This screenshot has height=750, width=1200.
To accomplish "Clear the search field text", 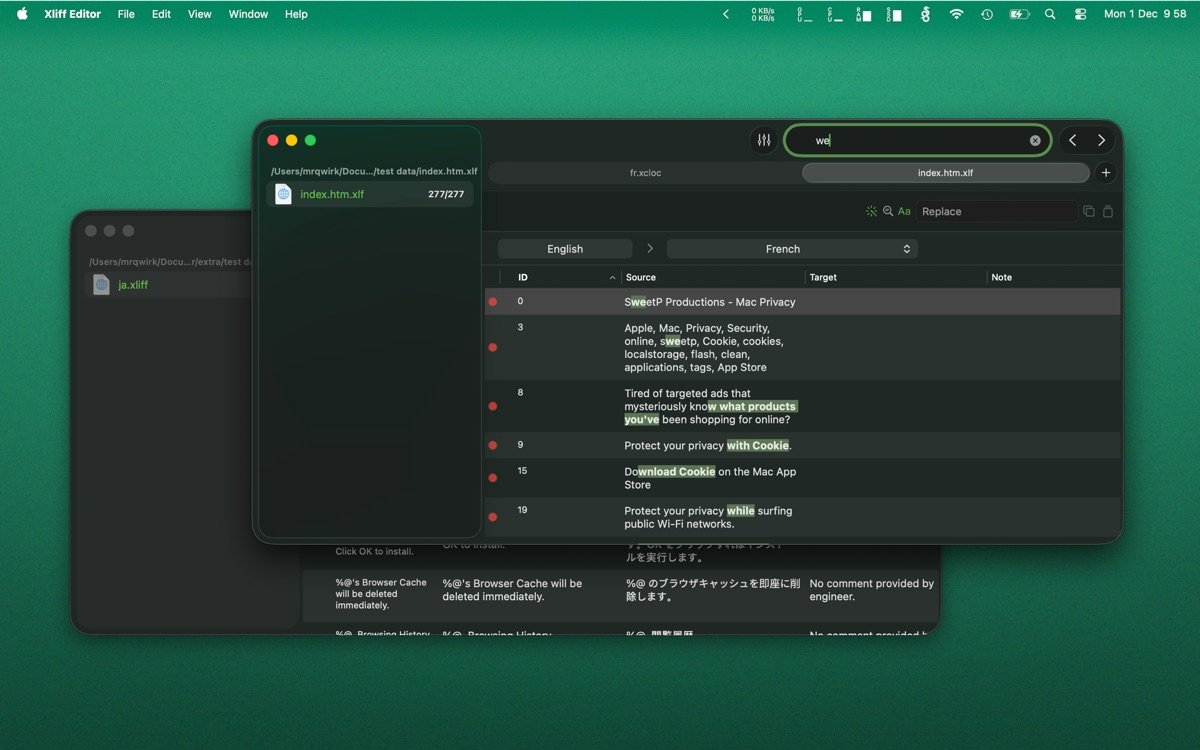I will (x=1035, y=141).
